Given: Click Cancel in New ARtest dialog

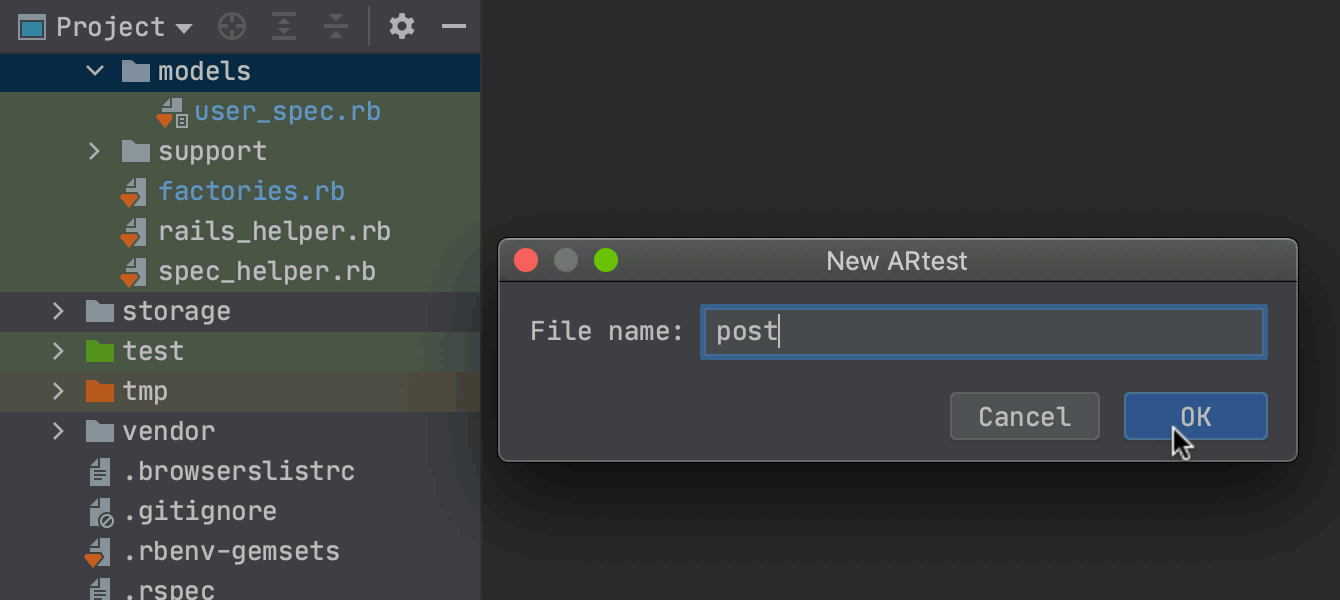Looking at the screenshot, I should (x=1024, y=416).
